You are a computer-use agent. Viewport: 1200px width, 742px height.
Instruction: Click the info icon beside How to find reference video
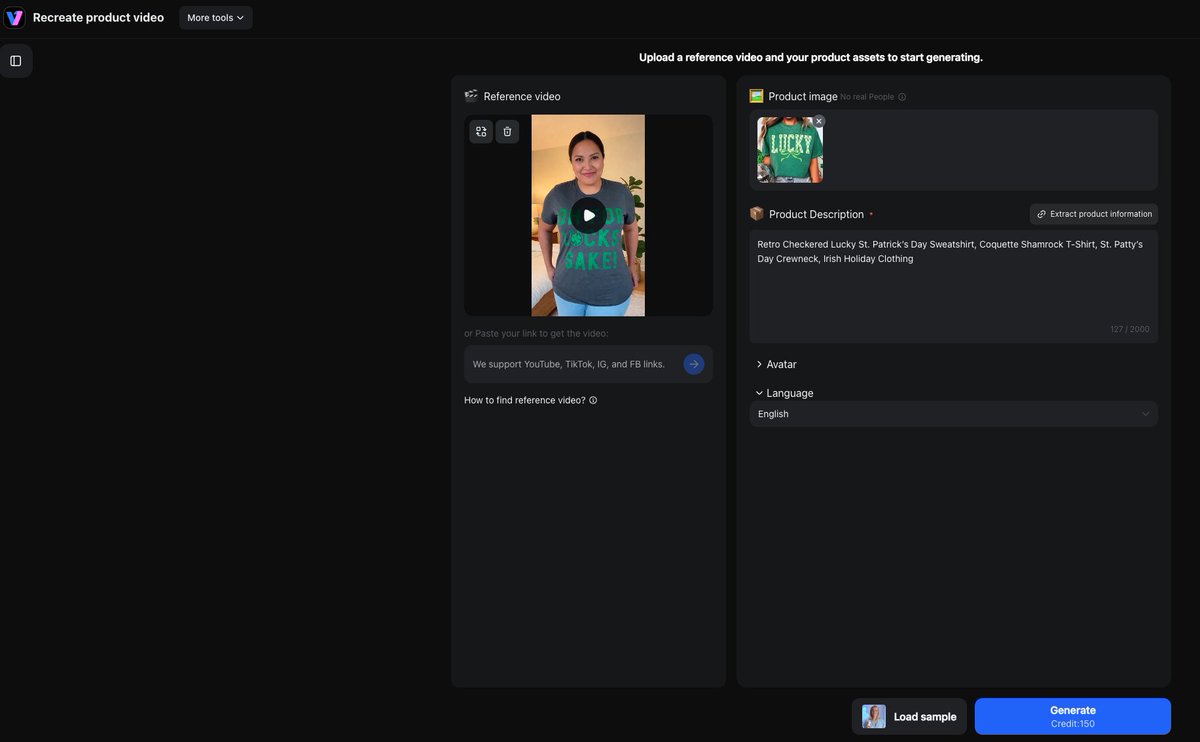(x=593, y=400)
